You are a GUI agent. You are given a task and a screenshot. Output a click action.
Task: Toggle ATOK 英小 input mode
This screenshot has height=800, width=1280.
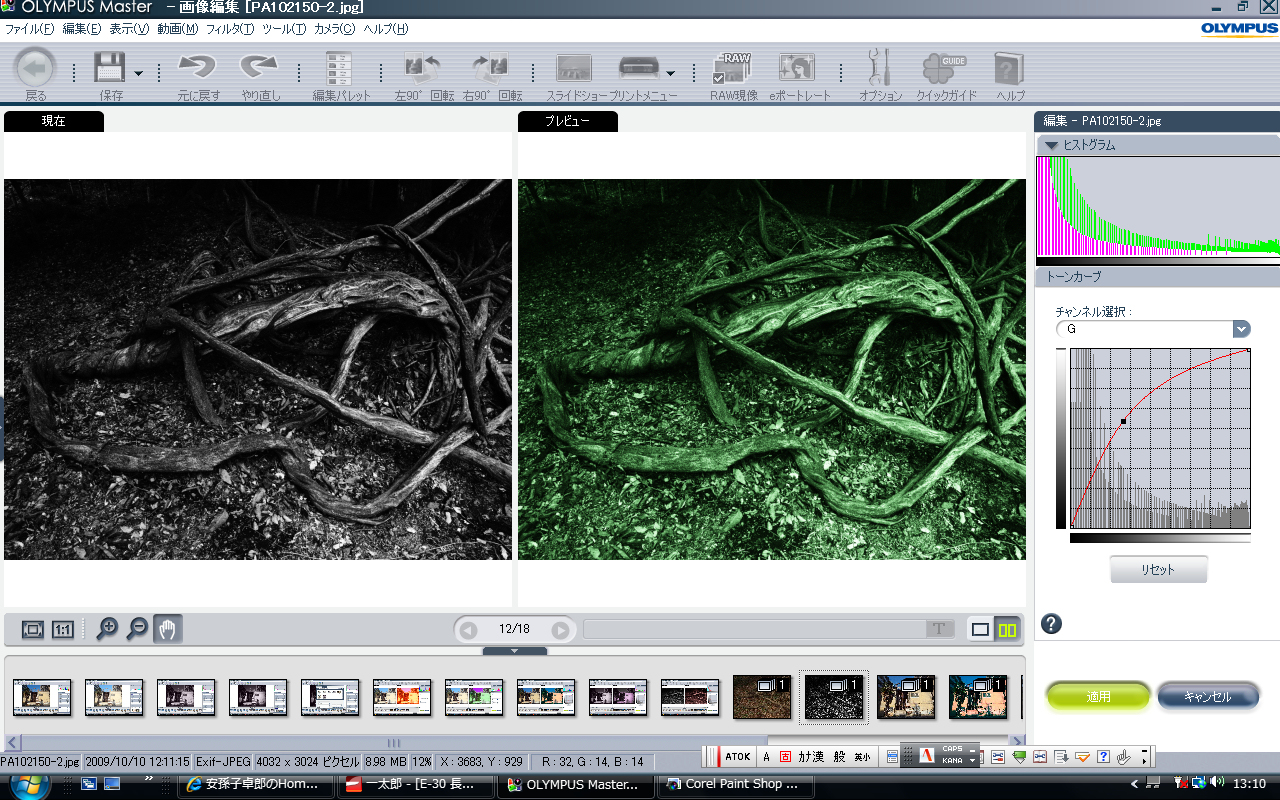click(x=861, y=757)
